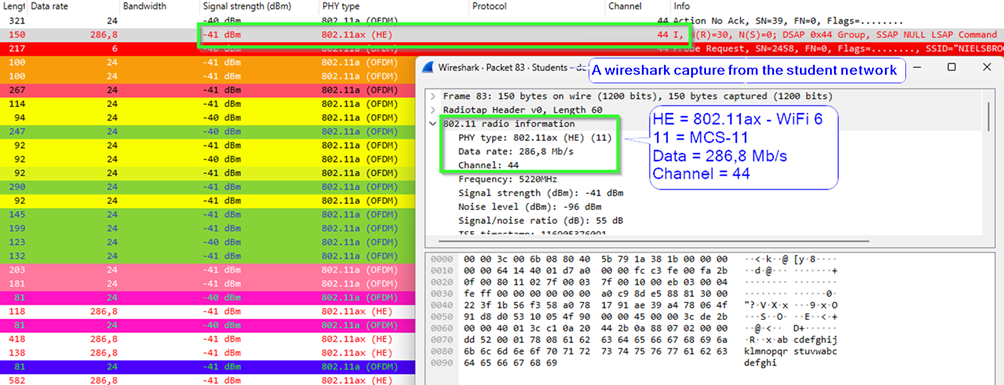1004x385 pixels.
Task: Click hex dump row at offset 0000
Action: pyautogui.click(x=634, y=259)
